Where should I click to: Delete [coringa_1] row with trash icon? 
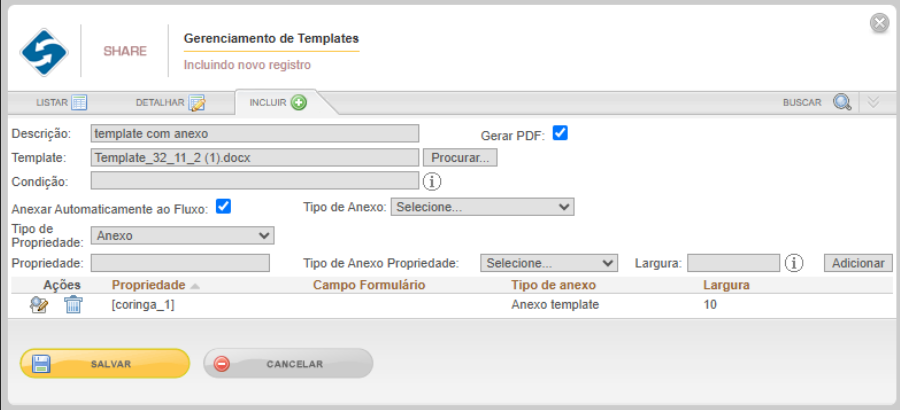[73, 305]
